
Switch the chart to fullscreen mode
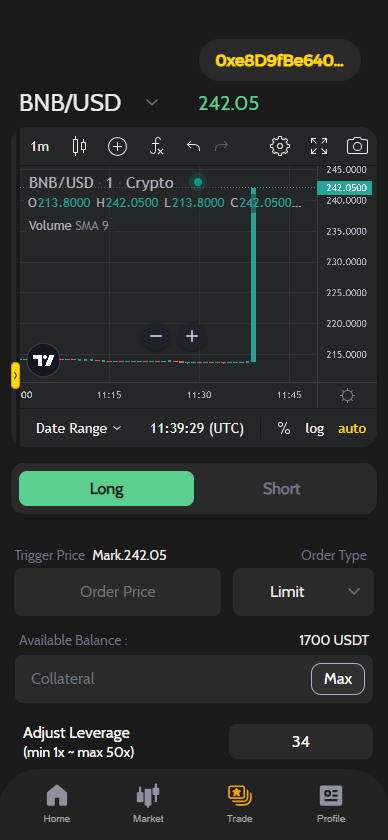319,146
